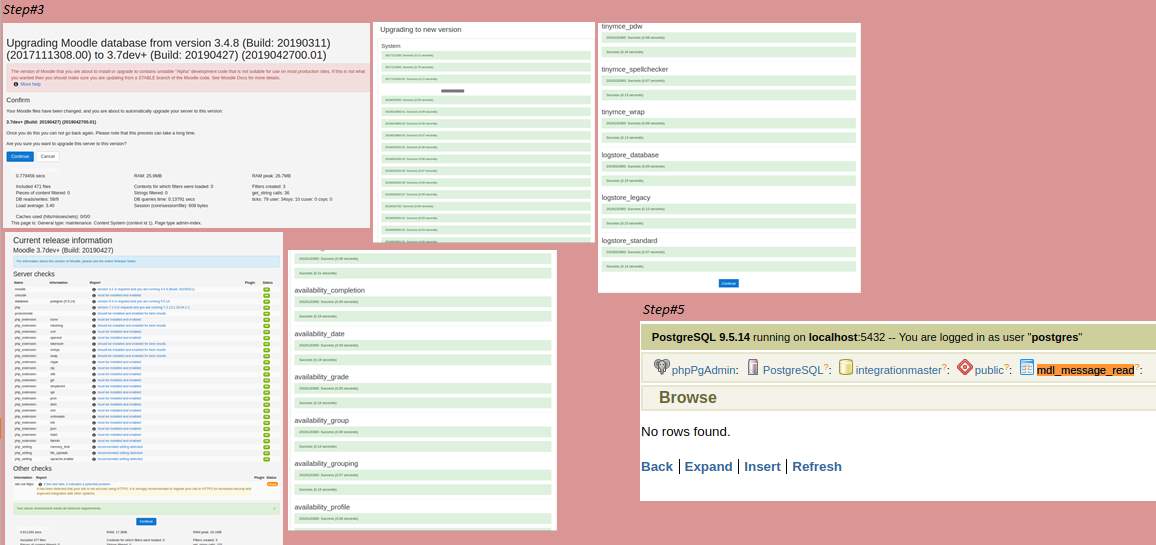Click the availability_date heading
Image resolution: width=1156 pixels, height=545 pixels.
[x=319, y=334]
